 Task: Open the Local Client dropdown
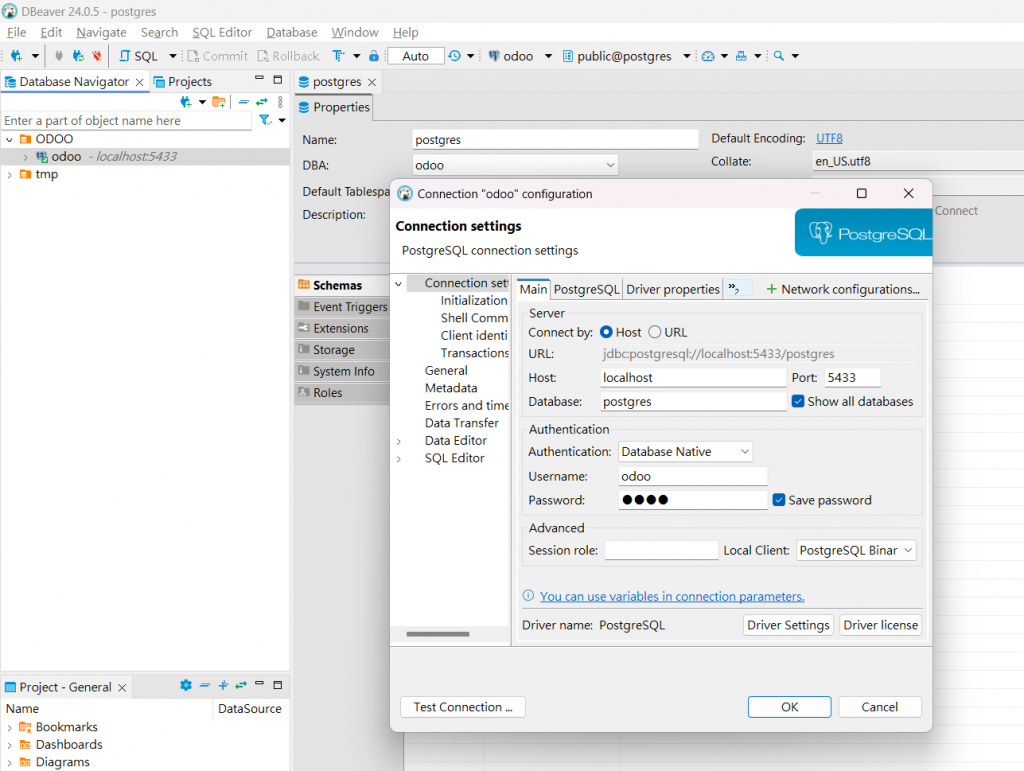(856, 550)
